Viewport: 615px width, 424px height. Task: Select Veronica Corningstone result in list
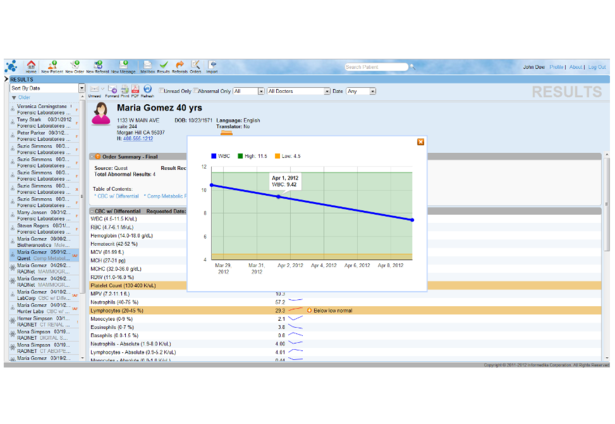click(44, 109)
